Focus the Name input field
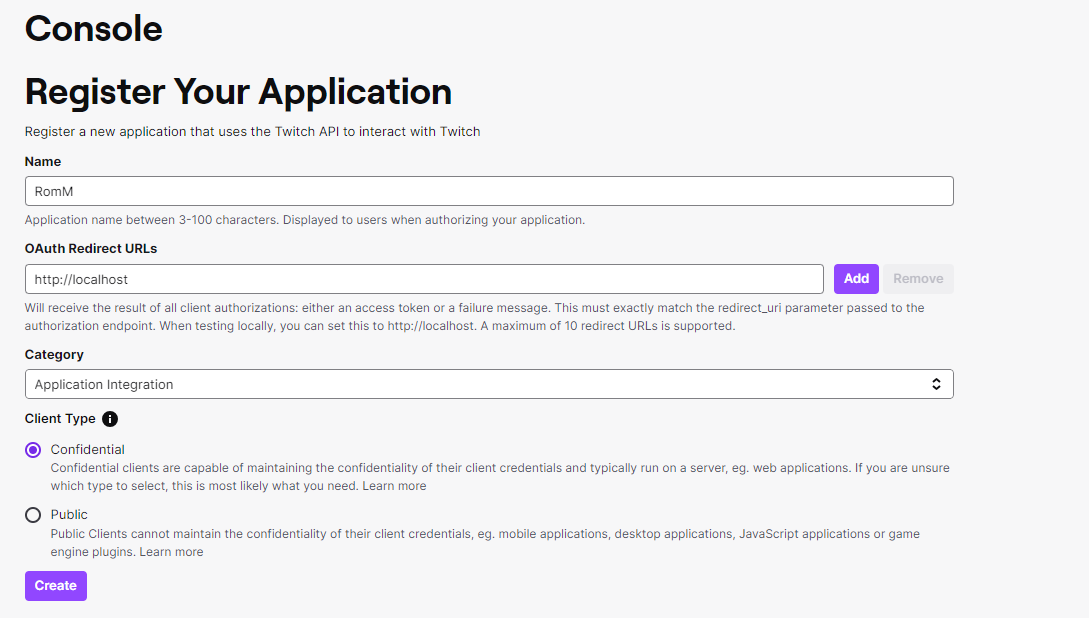 489,191
